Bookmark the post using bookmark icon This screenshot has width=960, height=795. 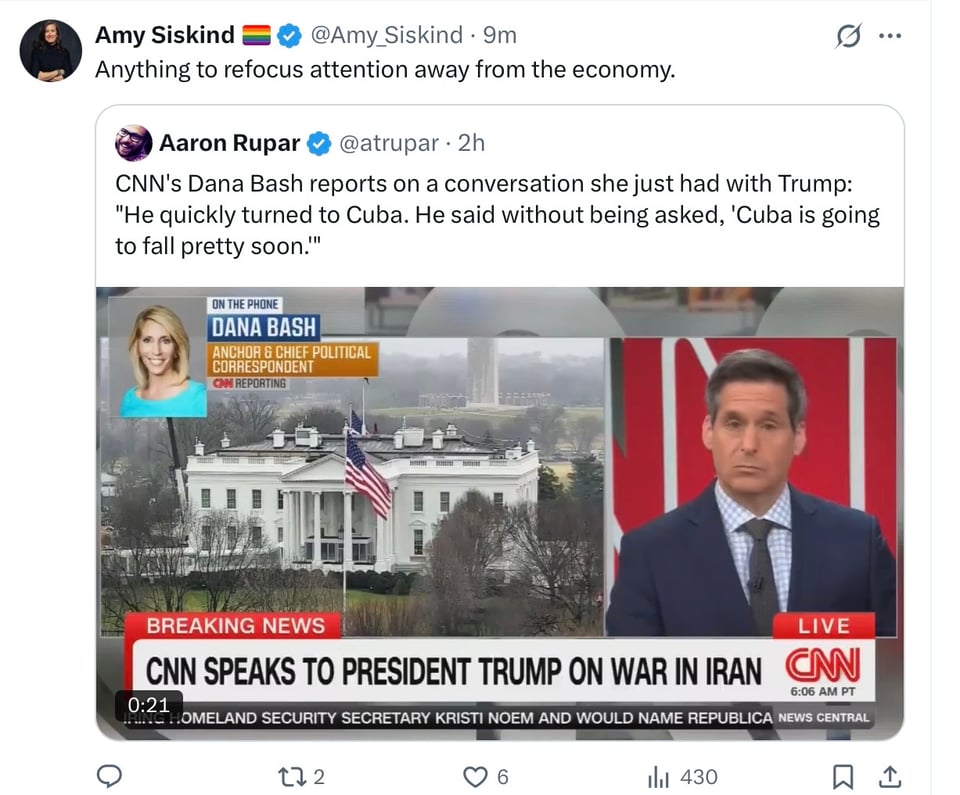pyautogui.click(x=843, y=776)
